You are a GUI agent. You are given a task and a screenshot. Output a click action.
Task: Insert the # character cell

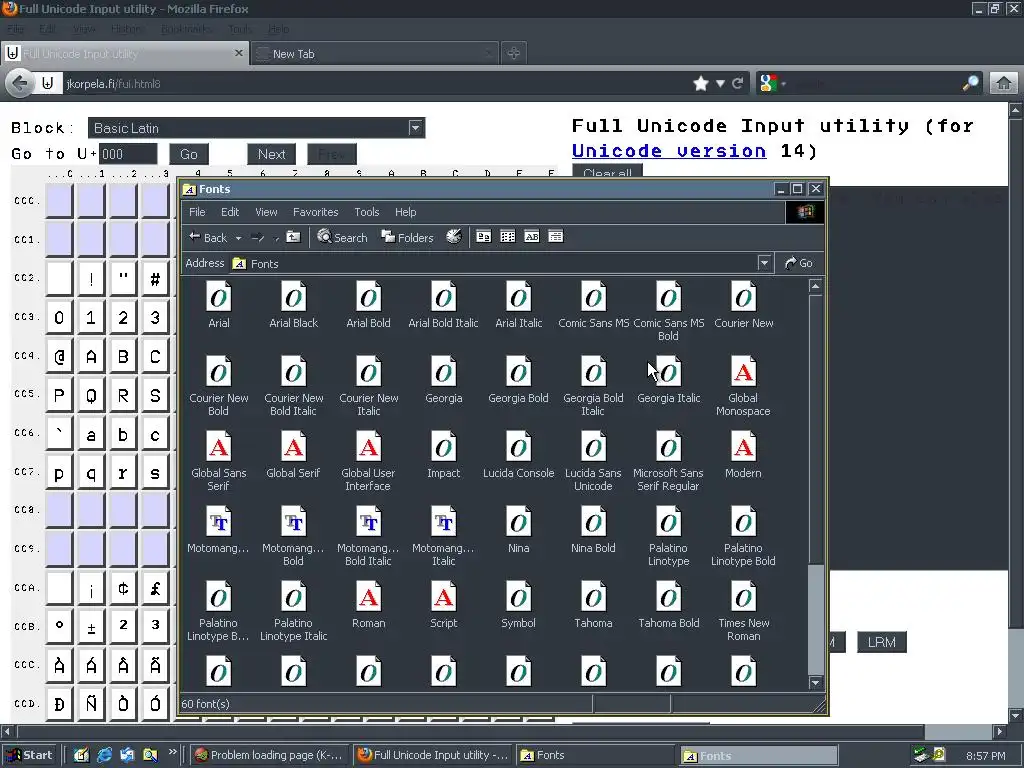point(155,280)
